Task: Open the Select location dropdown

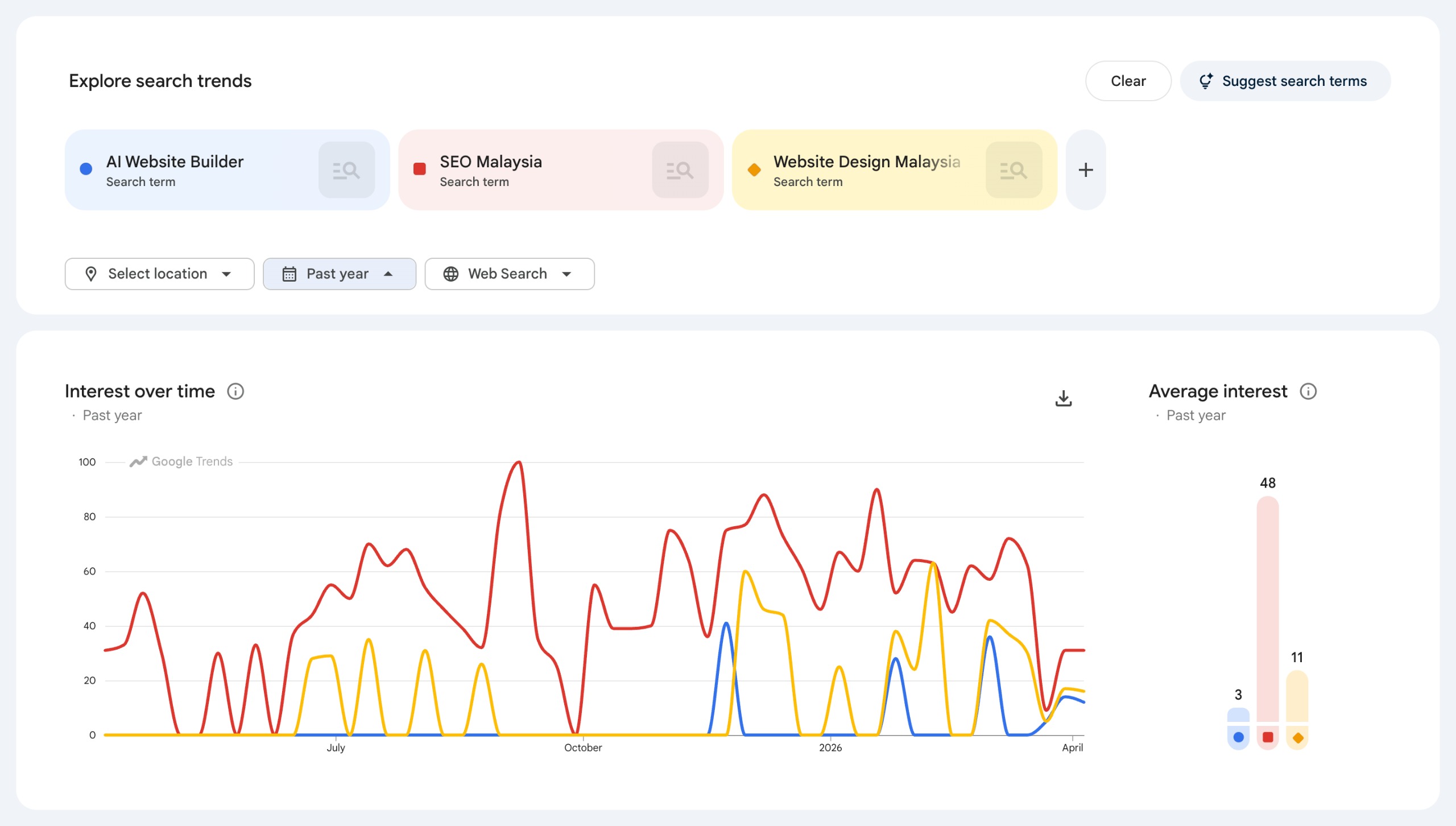Action: pos(159,274)
